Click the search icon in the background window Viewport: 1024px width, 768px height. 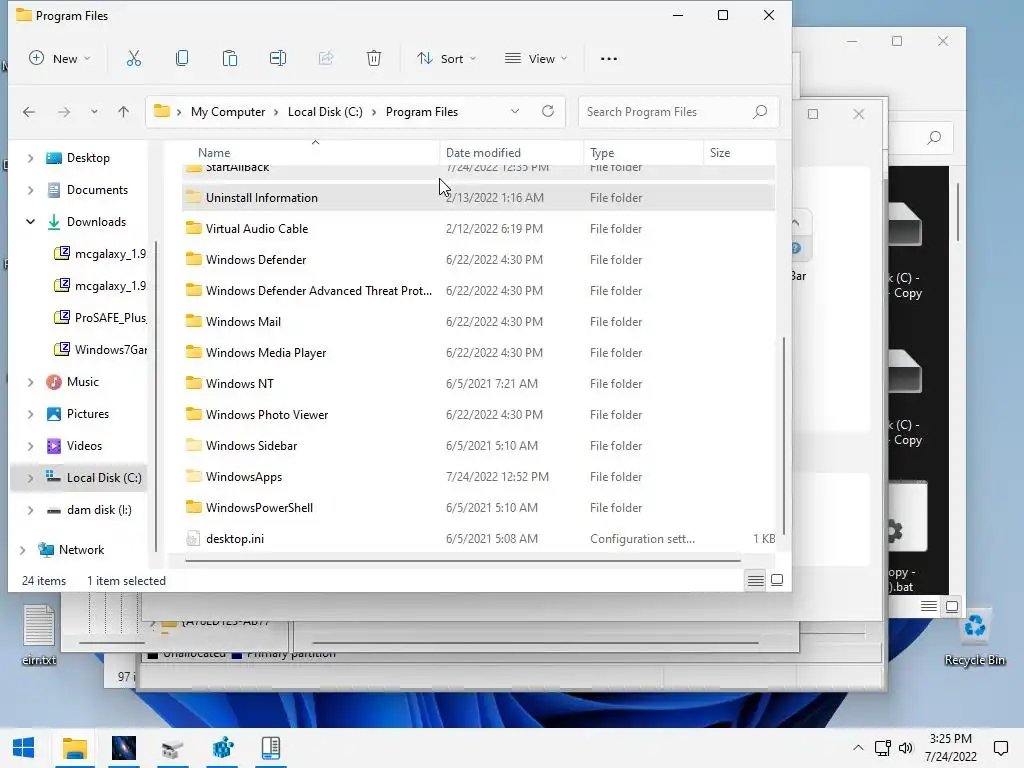934,138
